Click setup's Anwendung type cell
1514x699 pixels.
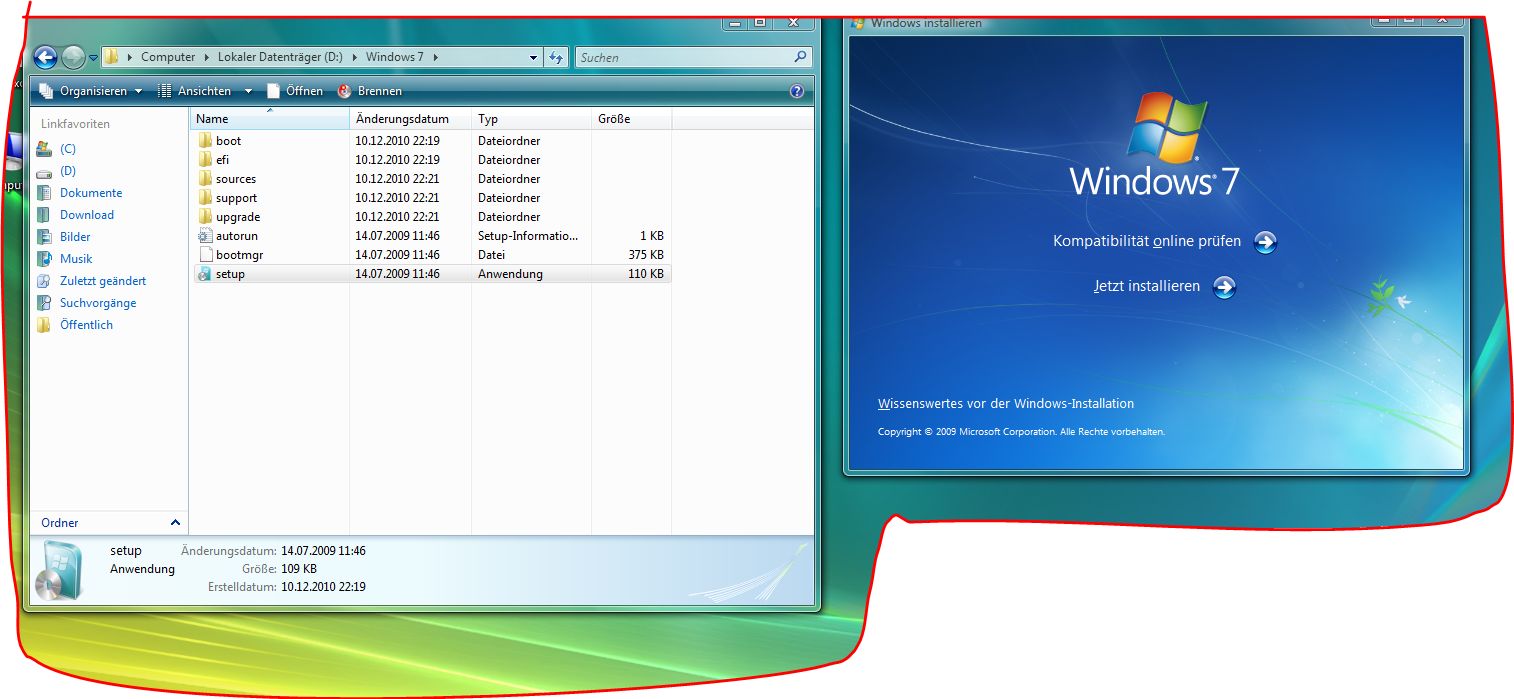(510, 274)
